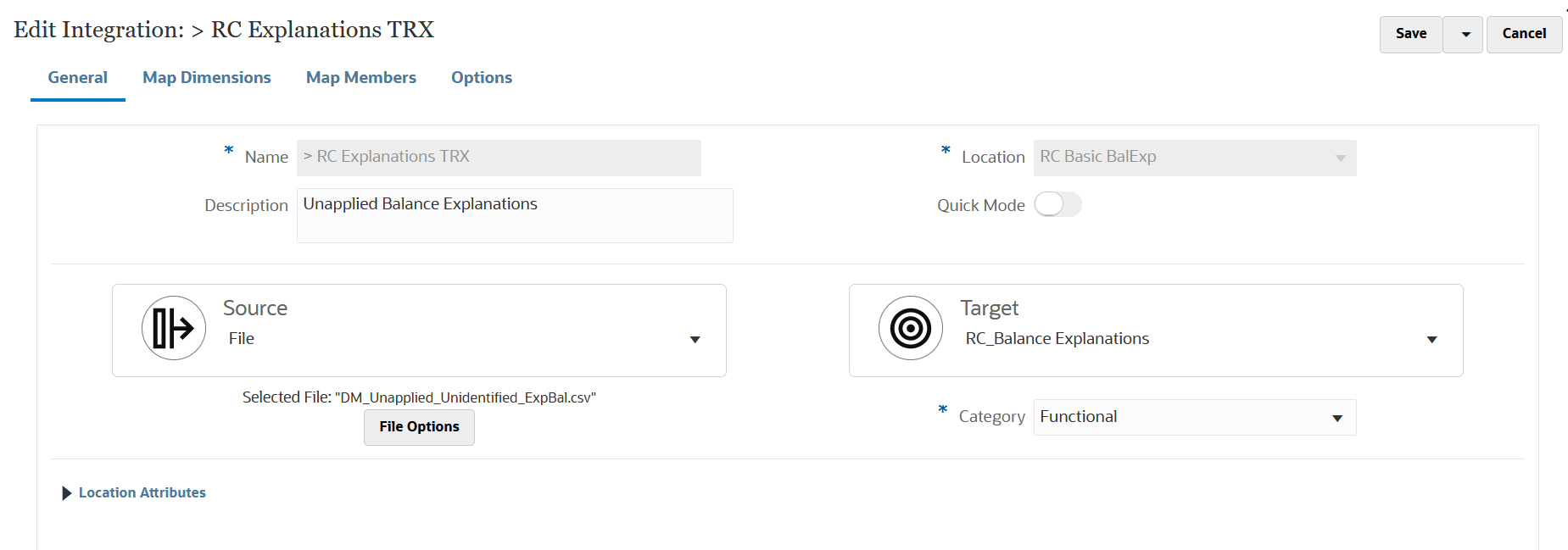This screenshot has width=1568, height=550.
Task: Click the Source file arrow icon
Action: pyautogui.click(x=174, y=328)
